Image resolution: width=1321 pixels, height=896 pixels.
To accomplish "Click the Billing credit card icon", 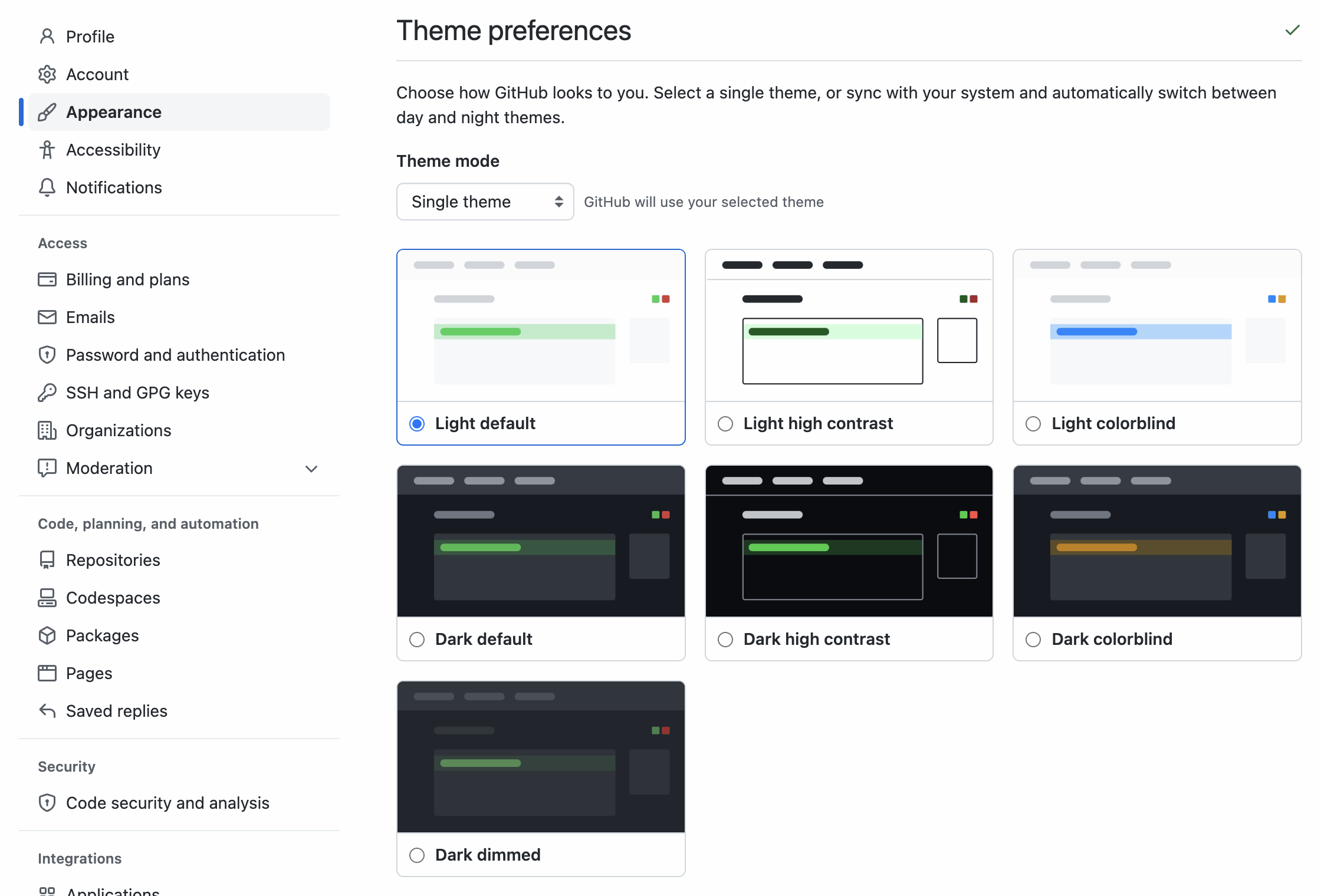I will [x=47, y=279].
